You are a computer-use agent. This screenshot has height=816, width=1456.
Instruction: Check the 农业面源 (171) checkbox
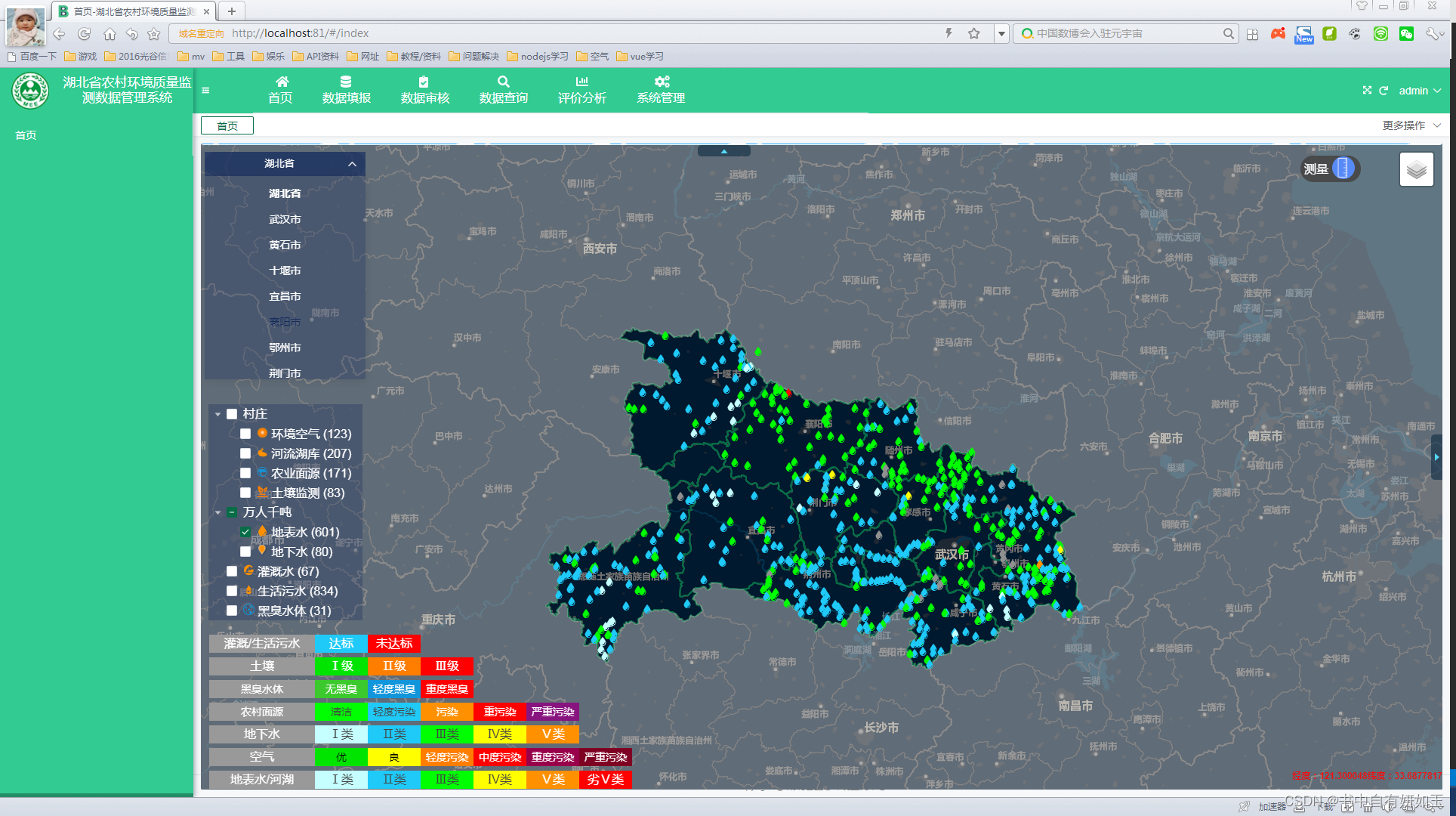245,473
